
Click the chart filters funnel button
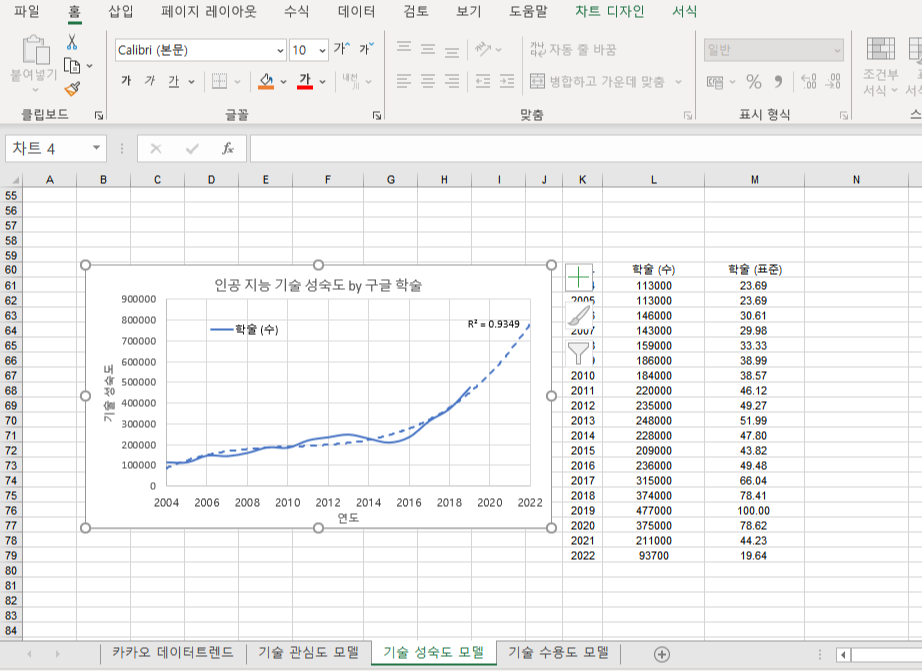(x=579, y=353)
